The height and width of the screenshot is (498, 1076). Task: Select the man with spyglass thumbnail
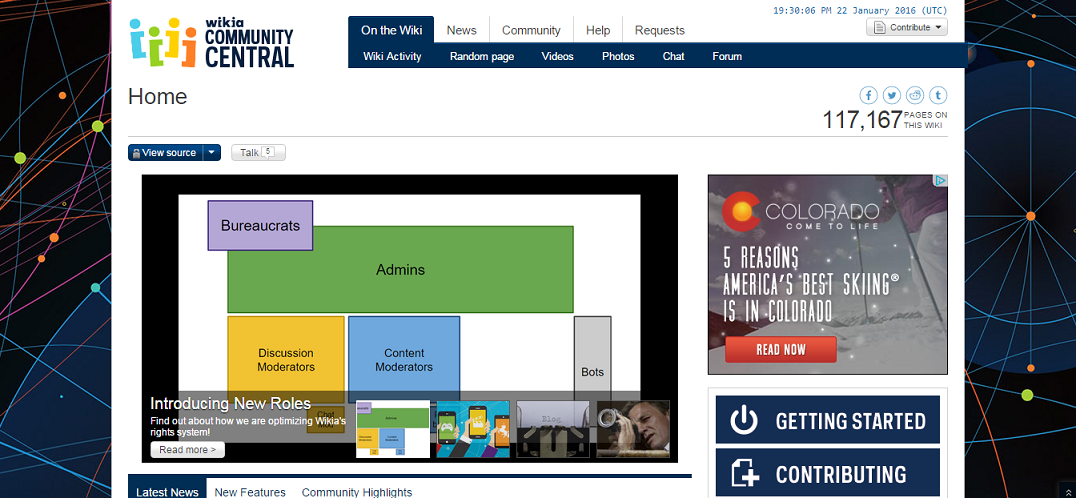[633, 429]
